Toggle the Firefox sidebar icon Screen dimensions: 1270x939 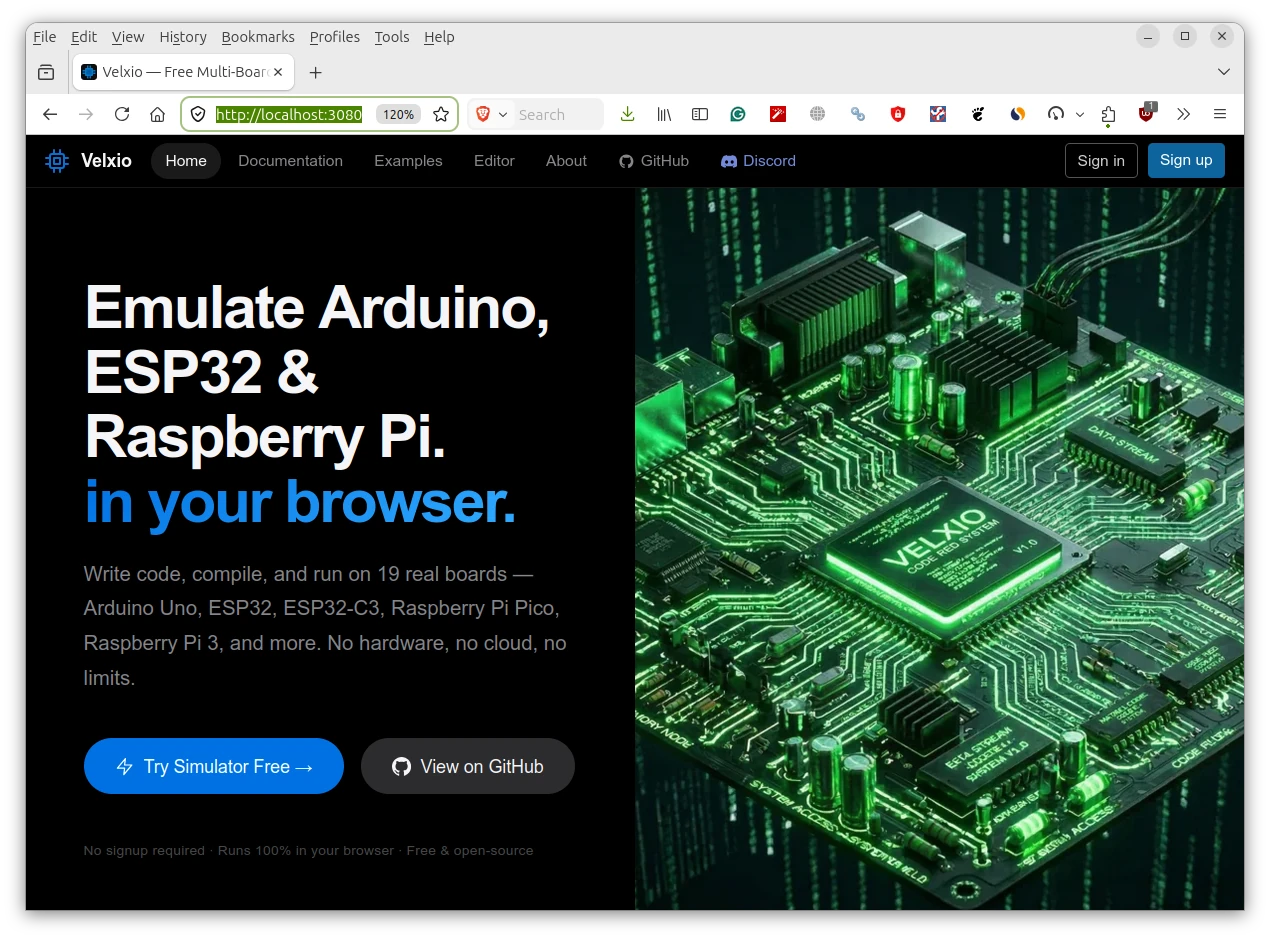700,115
